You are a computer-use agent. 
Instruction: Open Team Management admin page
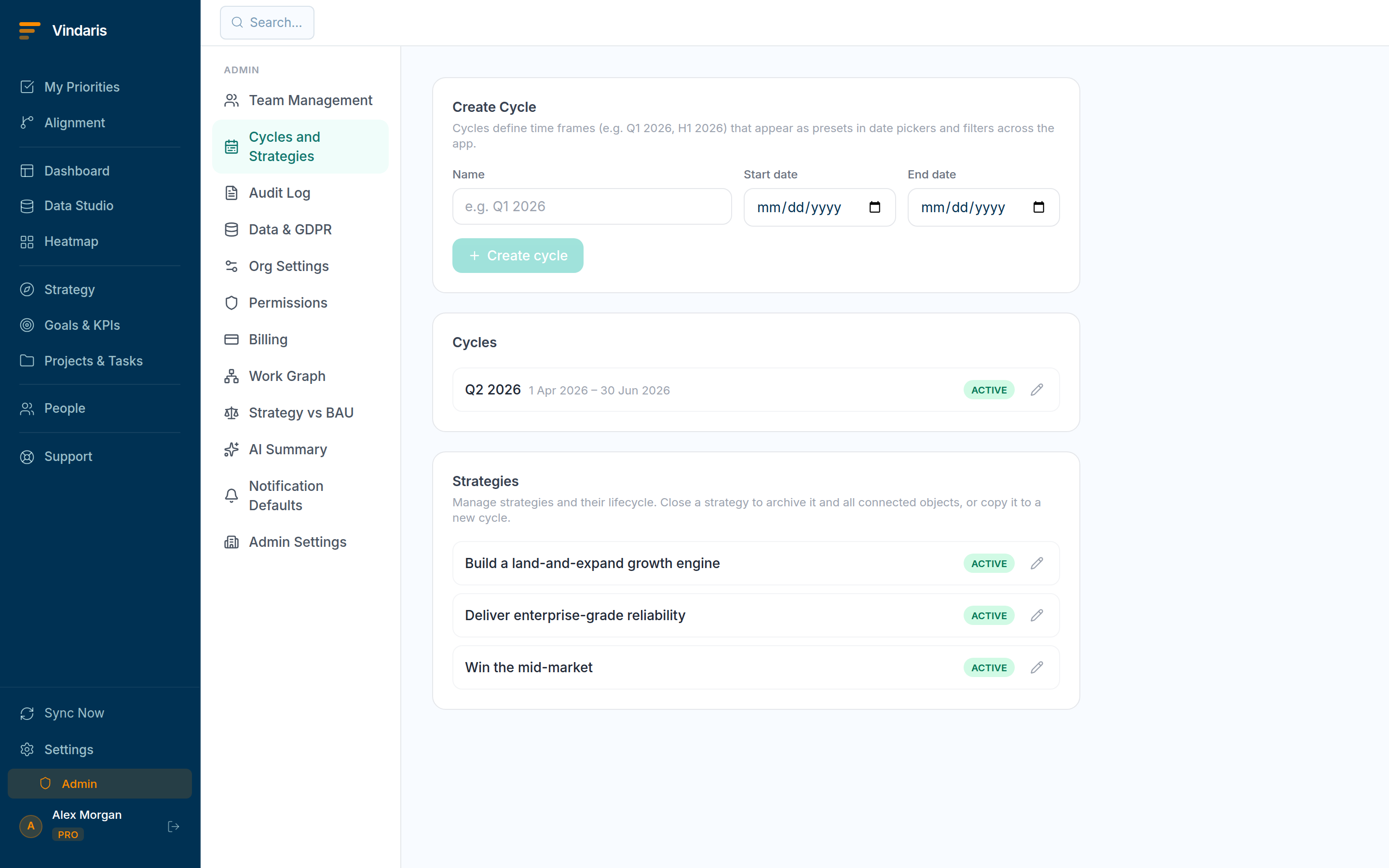[x=300, y=100]
